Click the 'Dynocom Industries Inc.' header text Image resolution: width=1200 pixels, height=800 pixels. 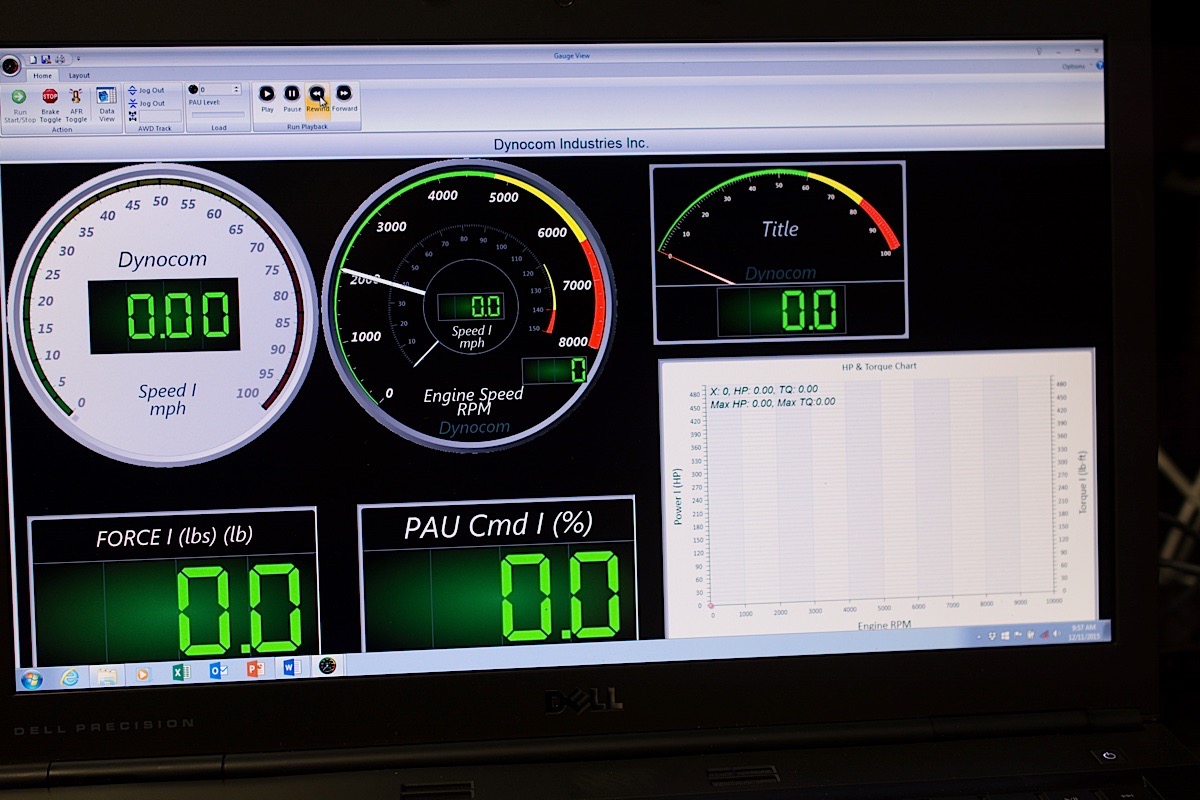pyautogui.click(x=571, y=144)
